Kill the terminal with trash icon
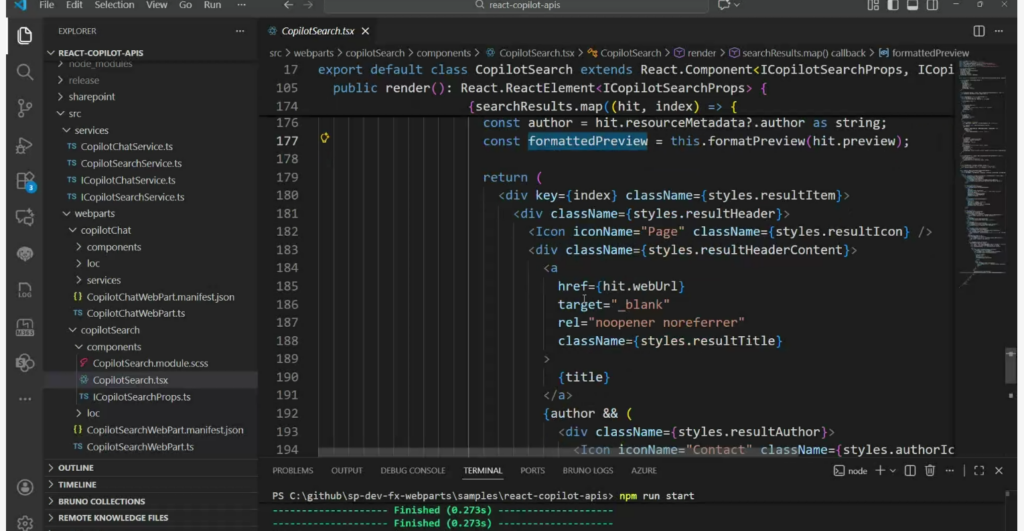This screenshot has width=1024, height=531. pos(930,470)
